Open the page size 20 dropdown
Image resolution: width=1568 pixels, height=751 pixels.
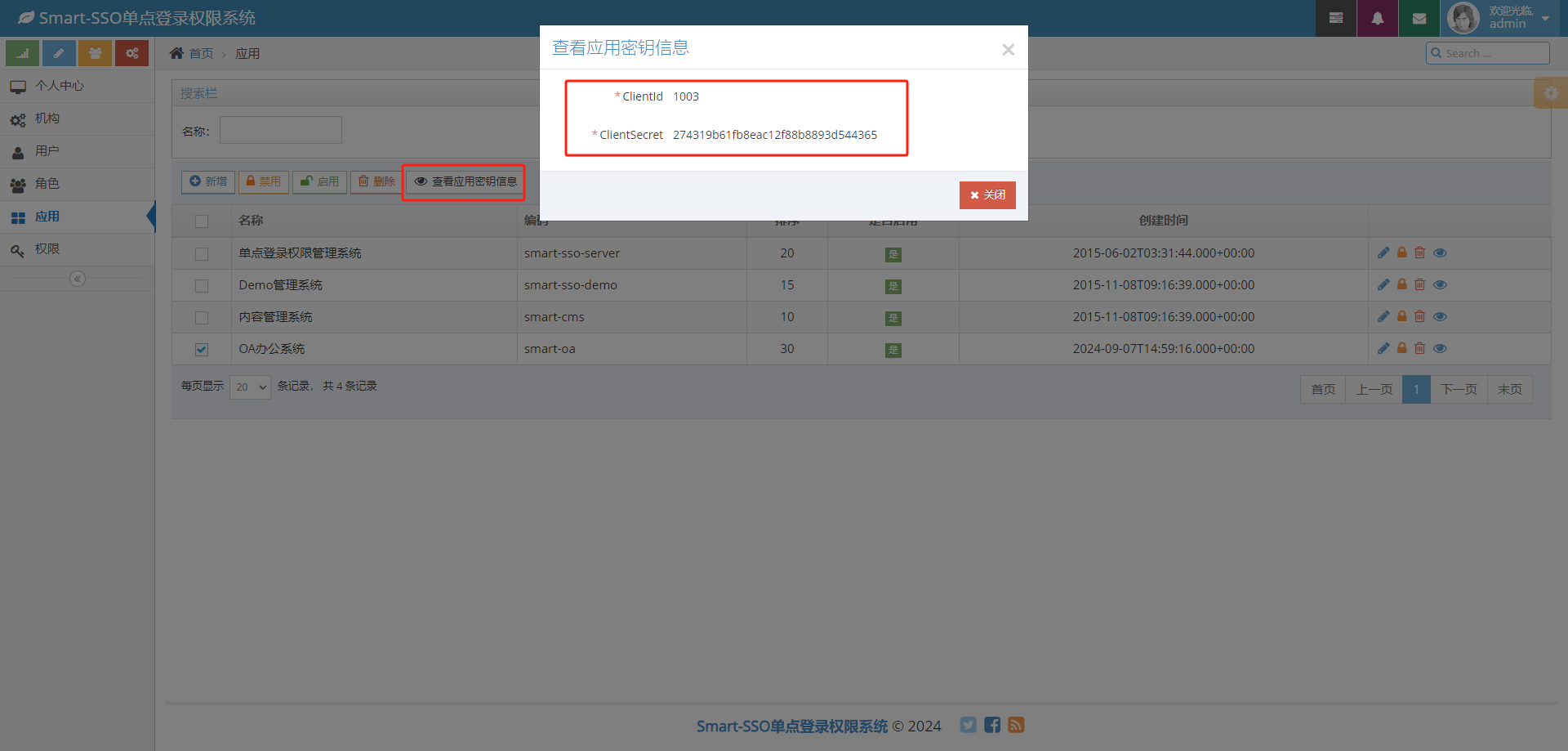(x=250, y=387)
